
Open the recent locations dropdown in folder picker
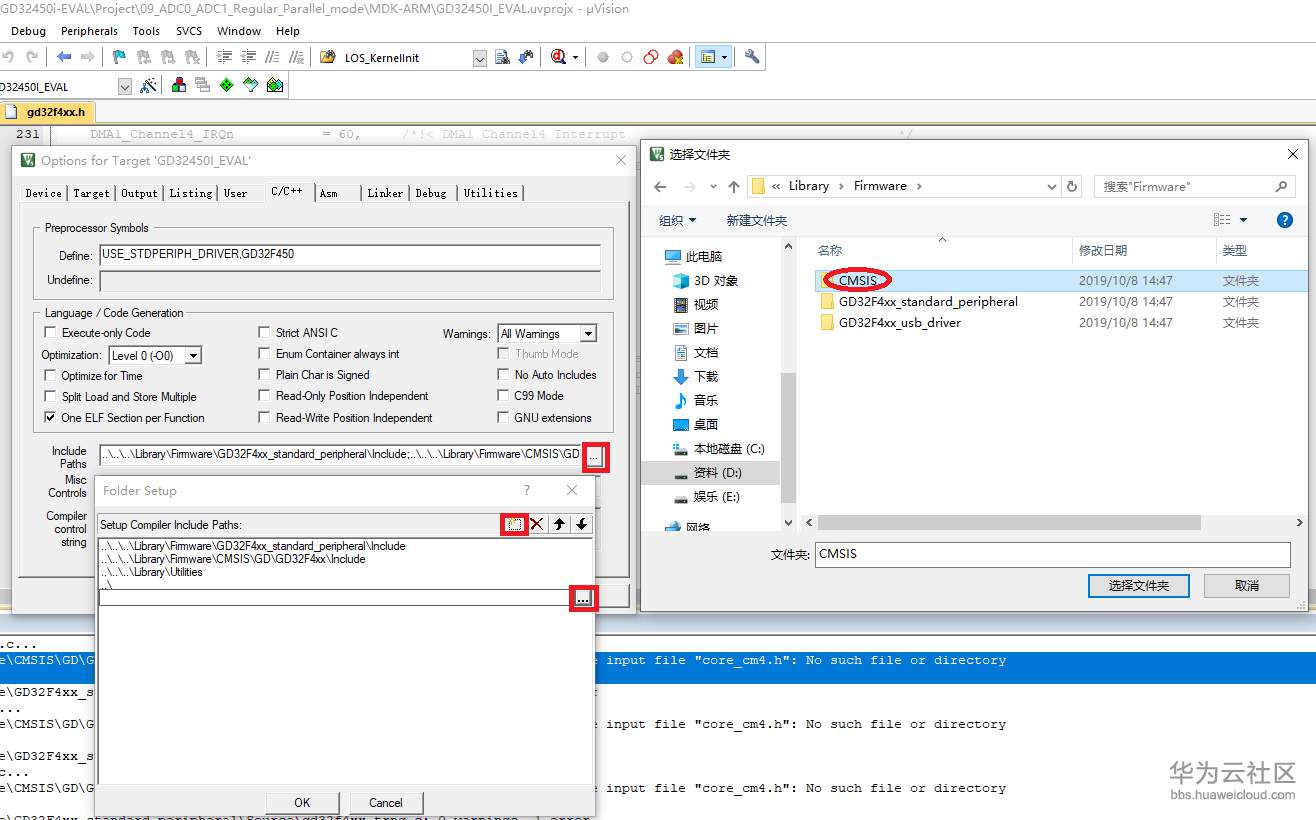(713, 186)
